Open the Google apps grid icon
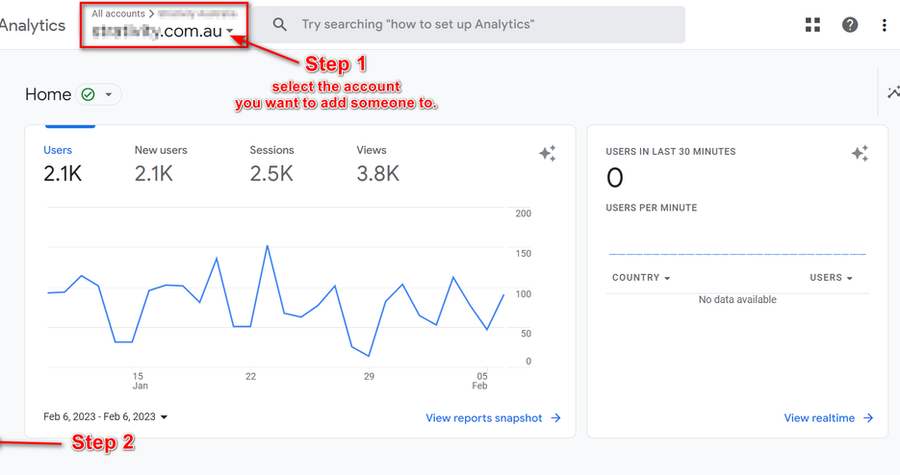900x475 pixels. (x=813, y=25)
